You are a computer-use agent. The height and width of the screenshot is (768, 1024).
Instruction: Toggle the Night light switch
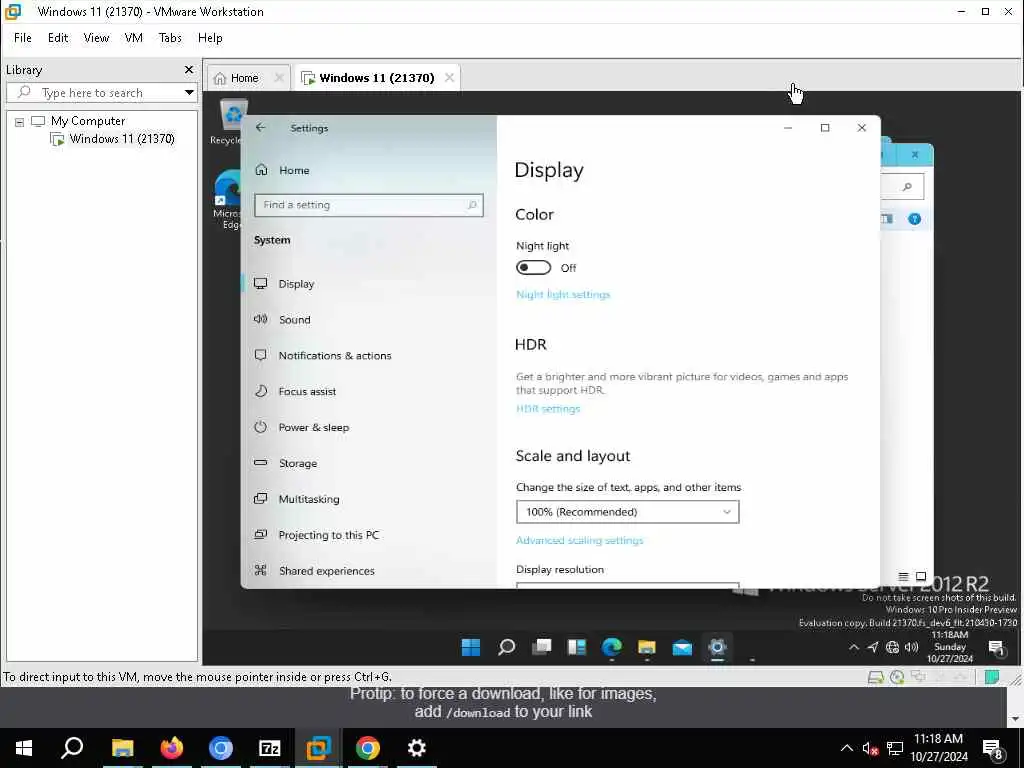533,268
